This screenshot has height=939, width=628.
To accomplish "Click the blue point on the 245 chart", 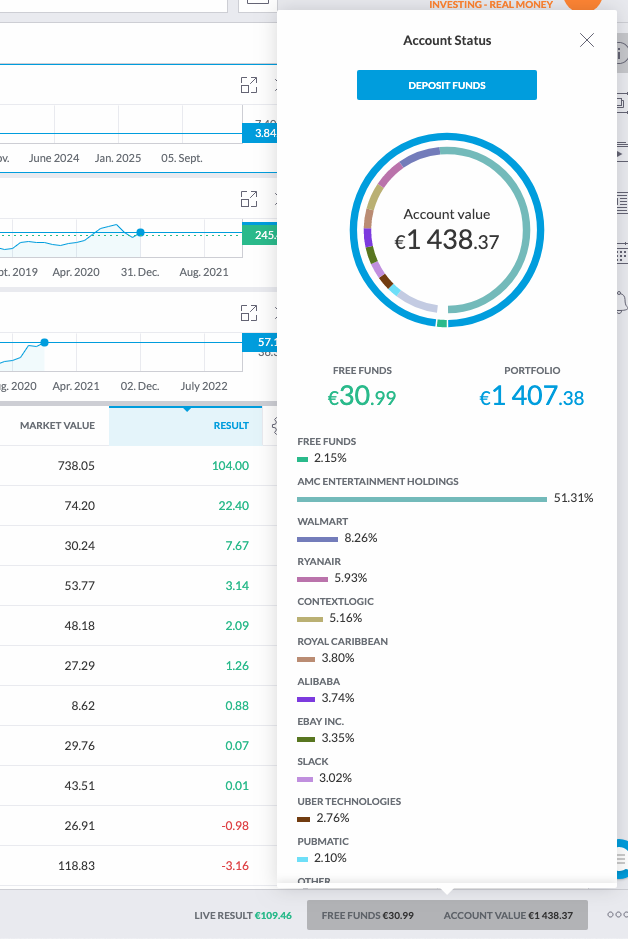I will click(x=140, y=232).
